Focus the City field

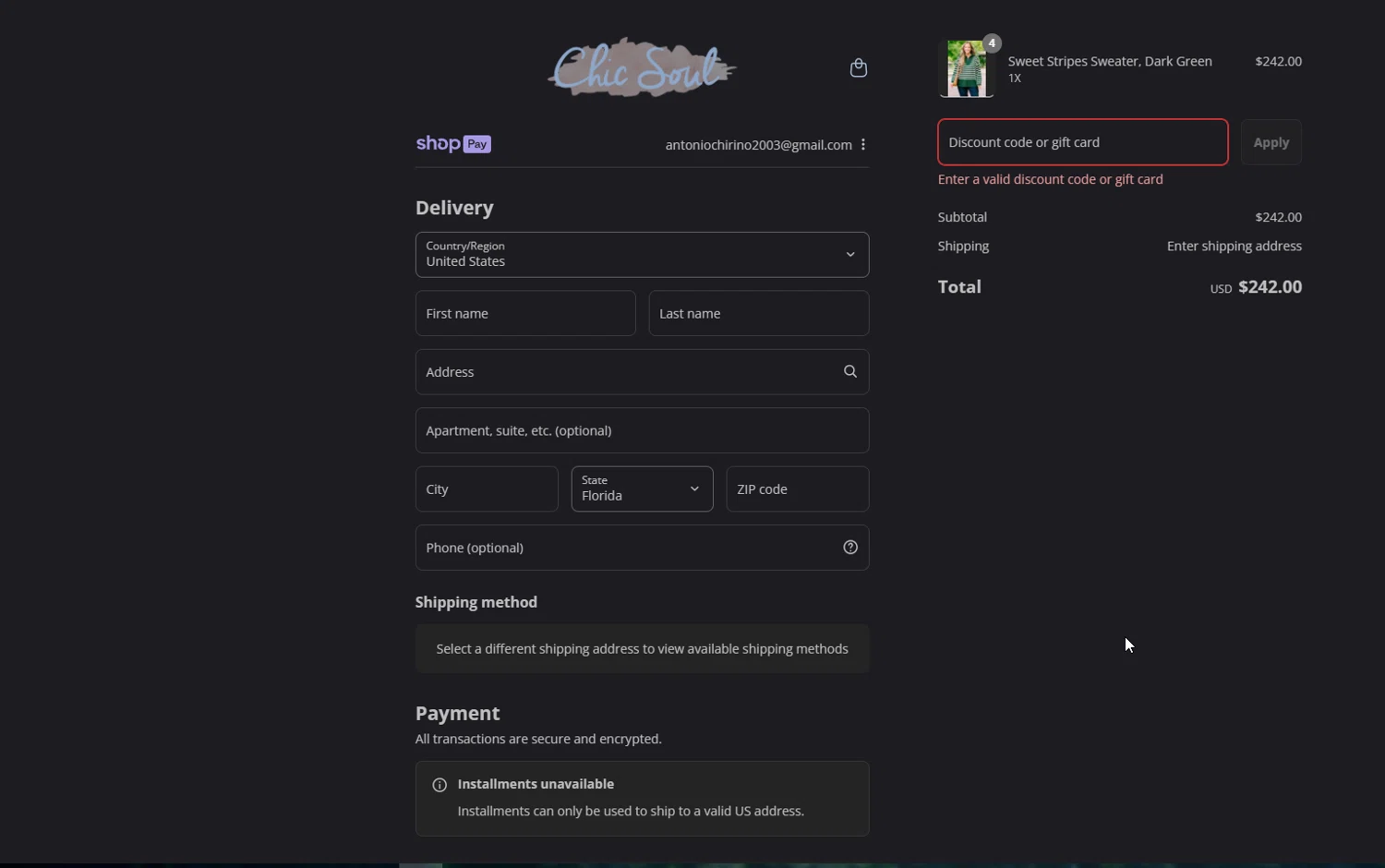pyautogui.click(x=487, y=488)
